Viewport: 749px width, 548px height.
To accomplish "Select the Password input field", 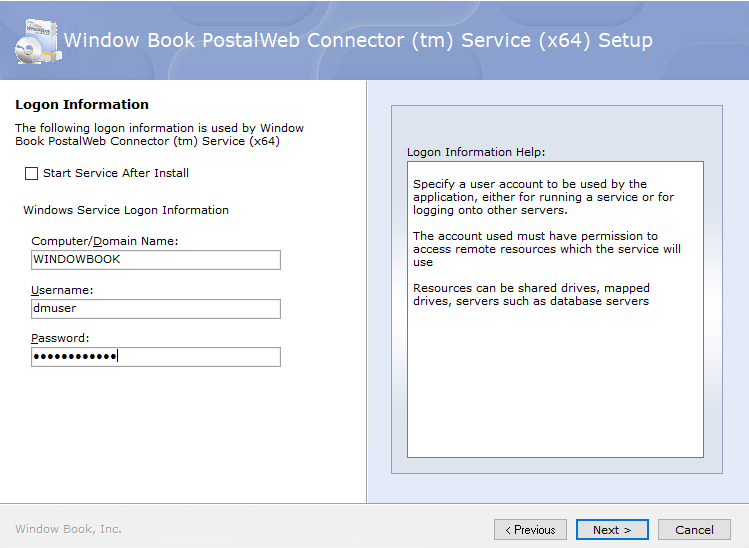I will [156, 357].
